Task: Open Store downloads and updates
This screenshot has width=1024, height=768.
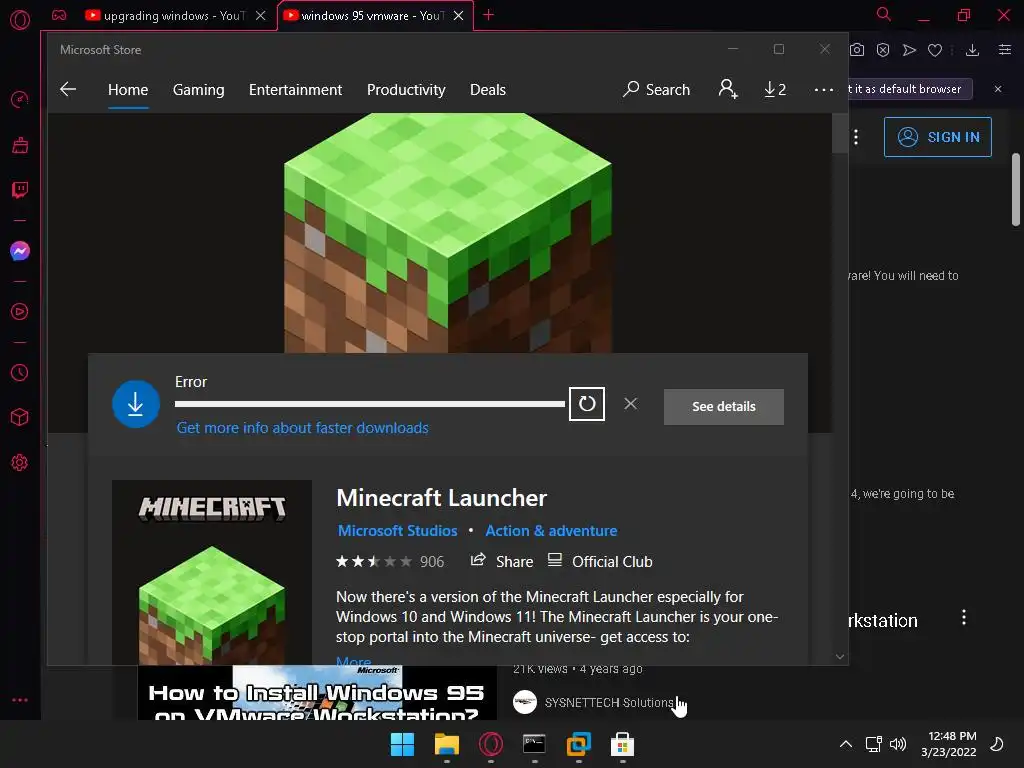Action: pyautogui.click(x=775, y=89)
